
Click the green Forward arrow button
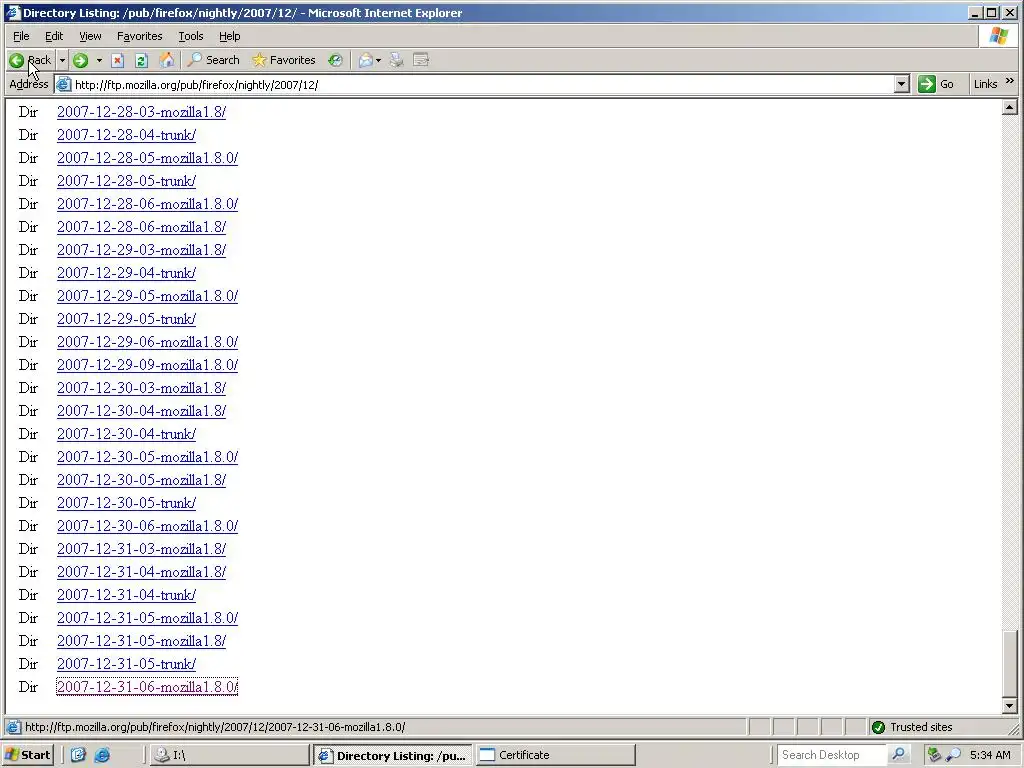pos(80,60)
